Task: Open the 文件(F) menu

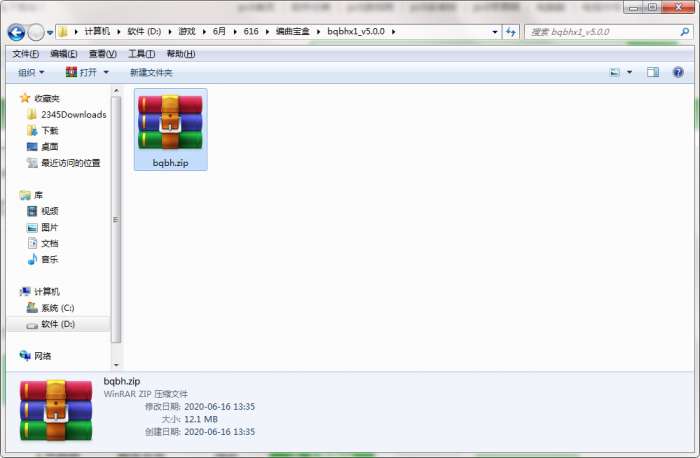Action: (x=25, y=54)
